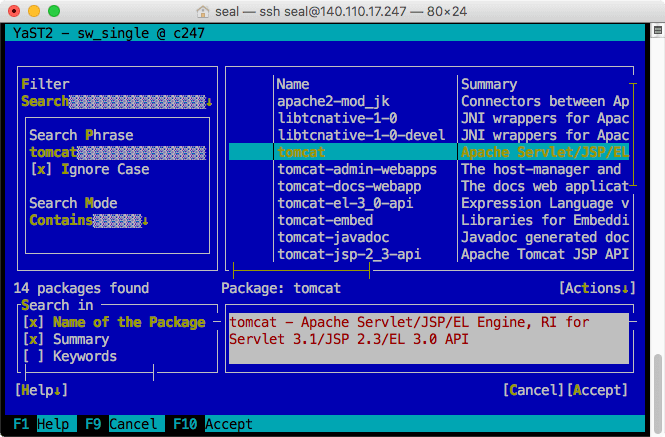Open the Filter Search dropdown
This screenshot has height=437, width=665.
coord(116,101)
